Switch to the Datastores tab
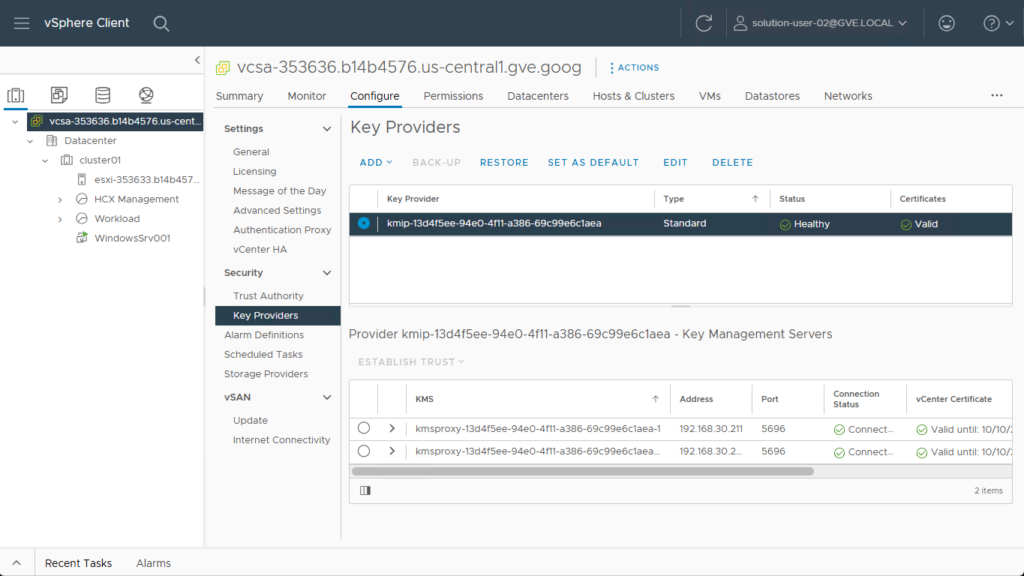This screenshot has width=1024, height=576. tap(772, 96)
